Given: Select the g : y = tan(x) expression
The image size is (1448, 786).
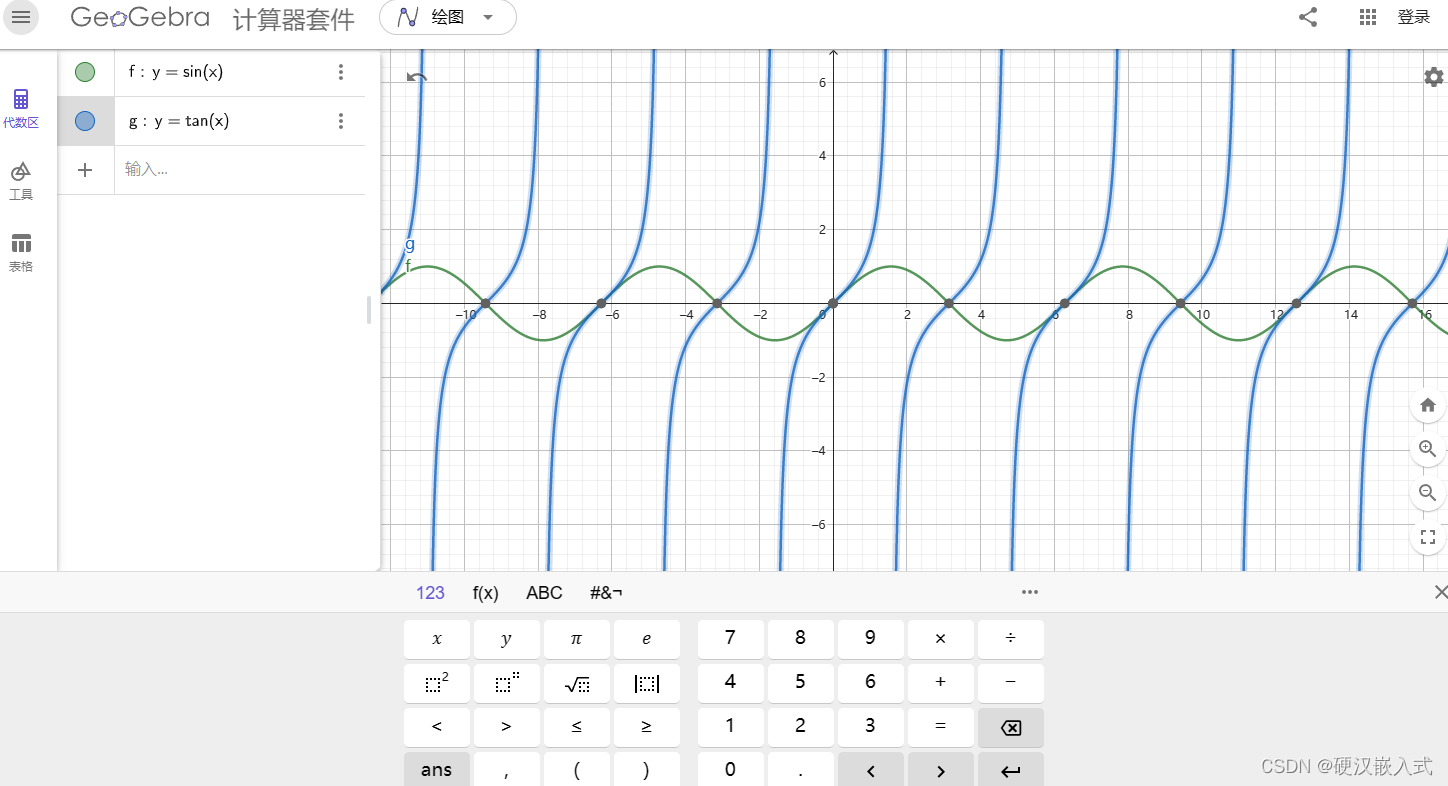Looking at the screenshot, I should click(x=179, y=121).
